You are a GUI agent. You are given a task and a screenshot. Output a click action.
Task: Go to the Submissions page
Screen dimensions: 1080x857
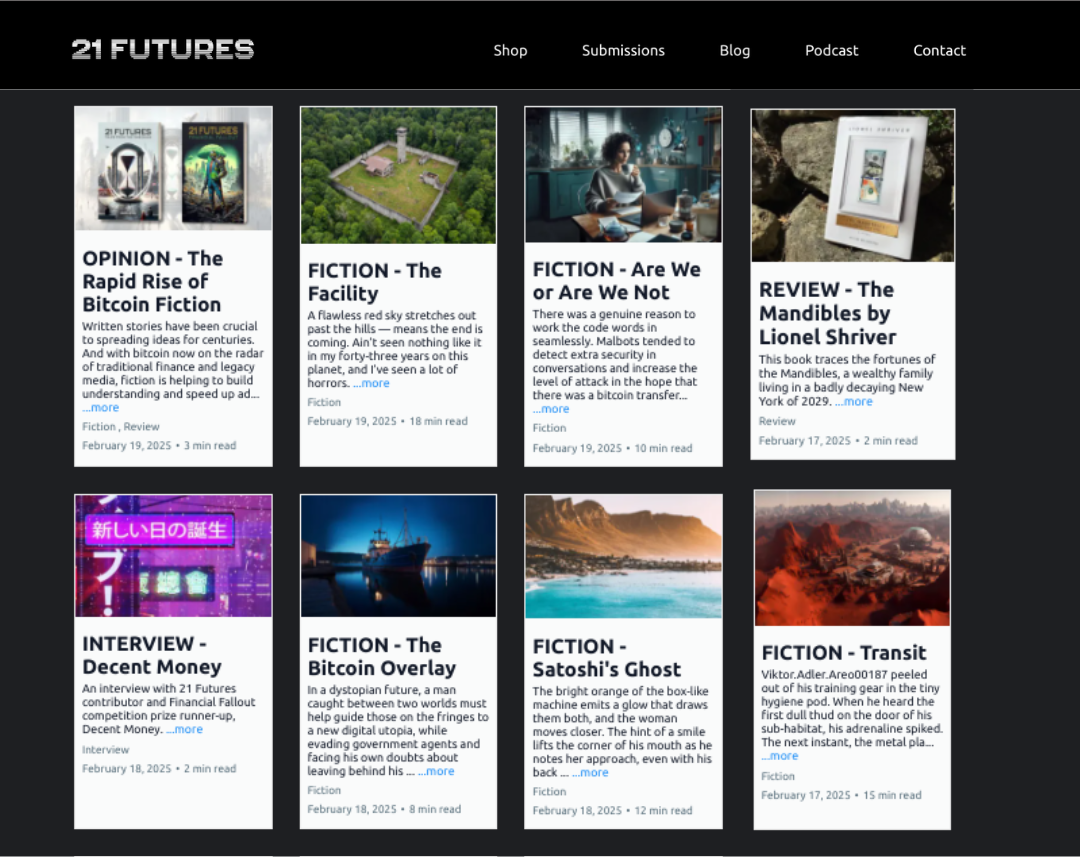pyautogui.click(x=623, y=50)
